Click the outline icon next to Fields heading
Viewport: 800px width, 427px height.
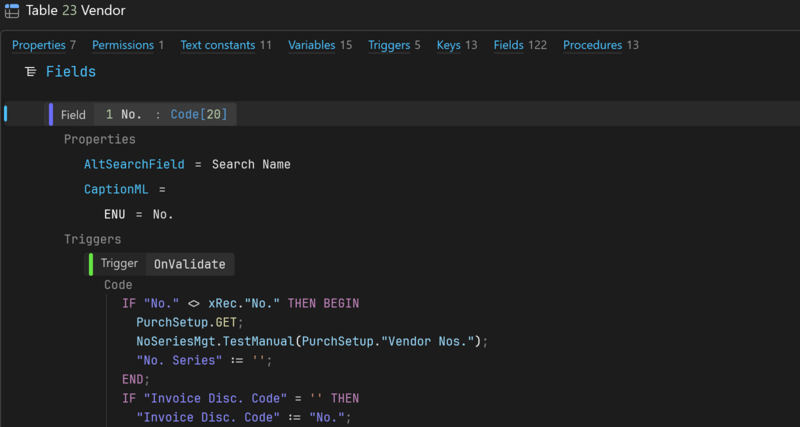pyautogui.click(x=31, y=72)
